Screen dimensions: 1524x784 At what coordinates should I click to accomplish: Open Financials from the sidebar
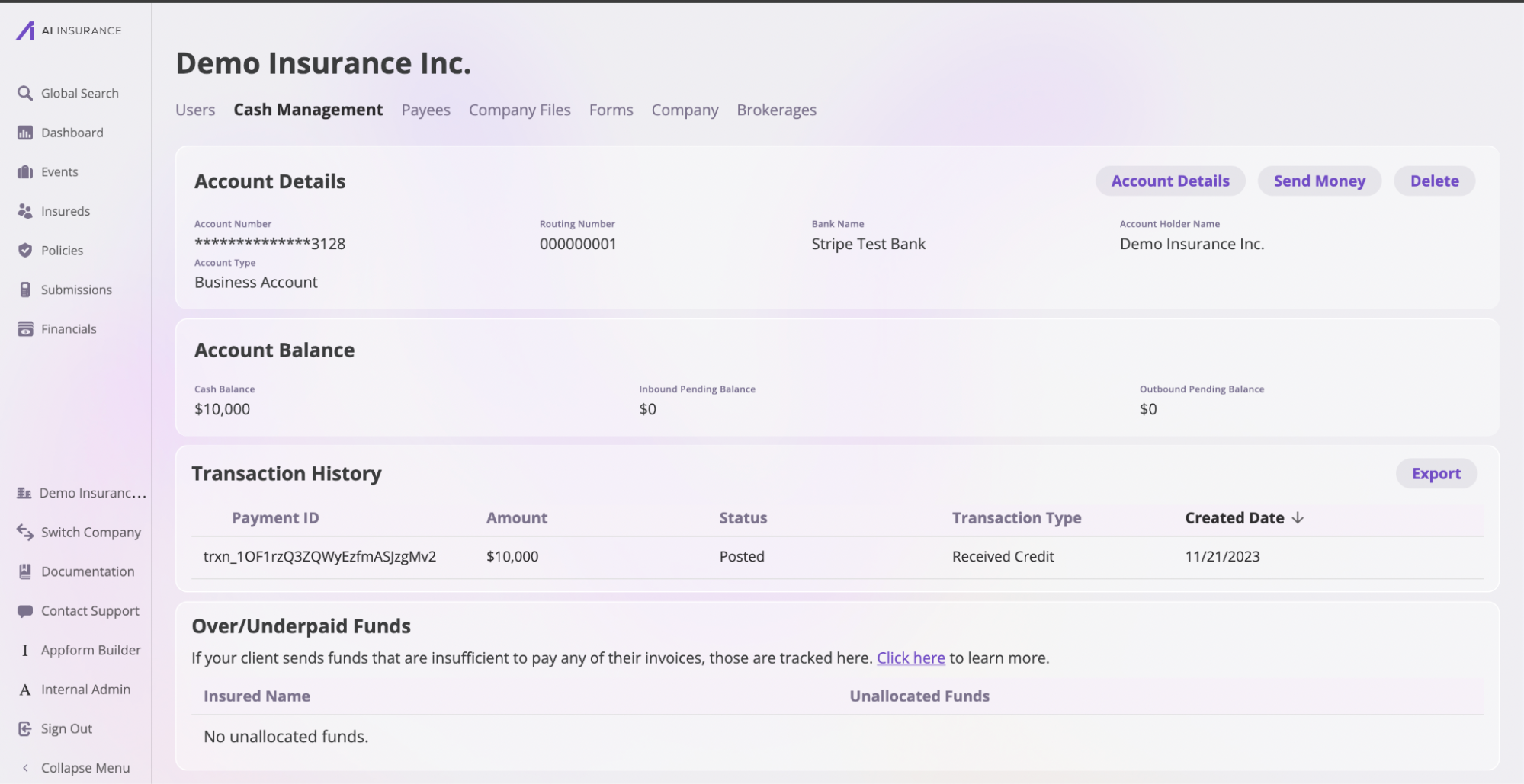pos(69,329)
